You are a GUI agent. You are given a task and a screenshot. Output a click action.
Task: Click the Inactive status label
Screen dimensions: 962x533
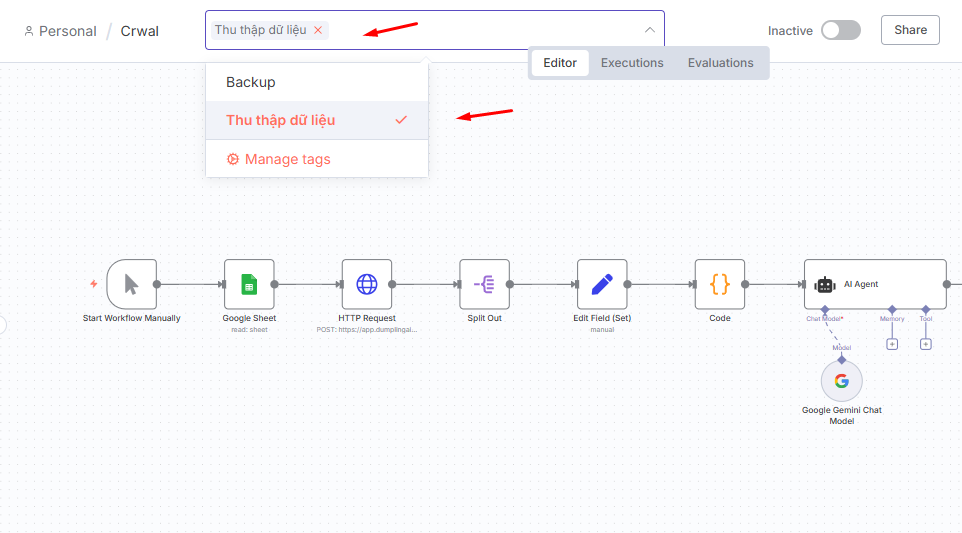click(790, 31)
